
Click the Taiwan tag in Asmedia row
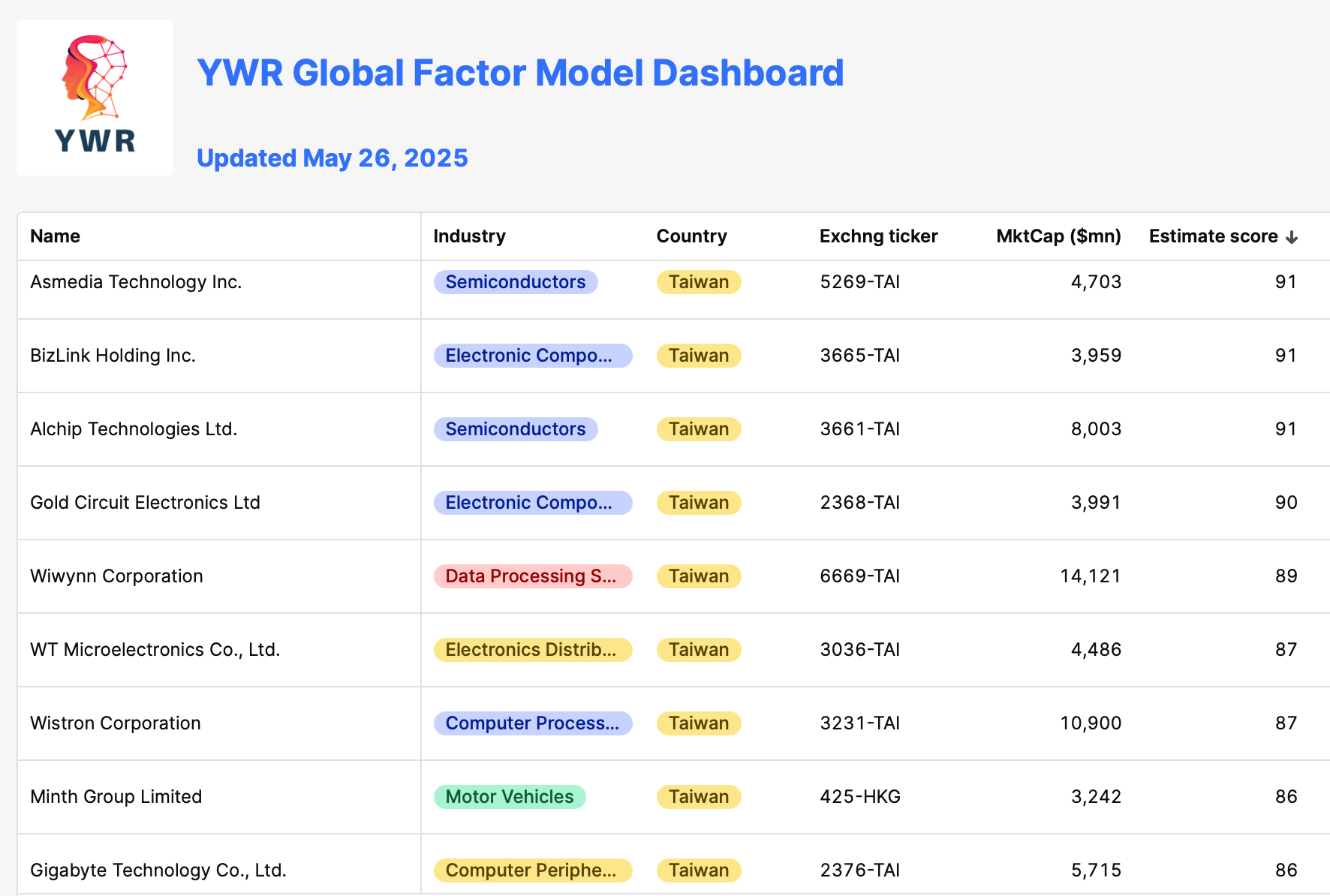point(699,282)
